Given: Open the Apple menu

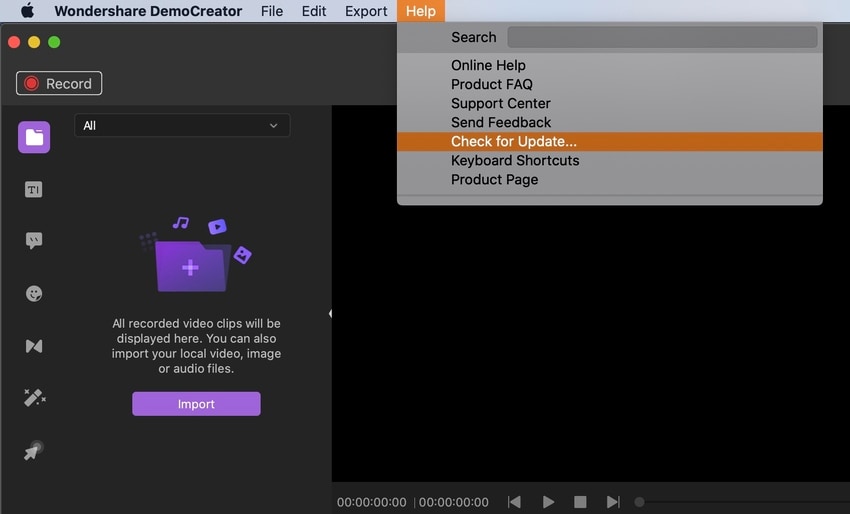Looking at the screenshot, I should [x=28, y=11].
